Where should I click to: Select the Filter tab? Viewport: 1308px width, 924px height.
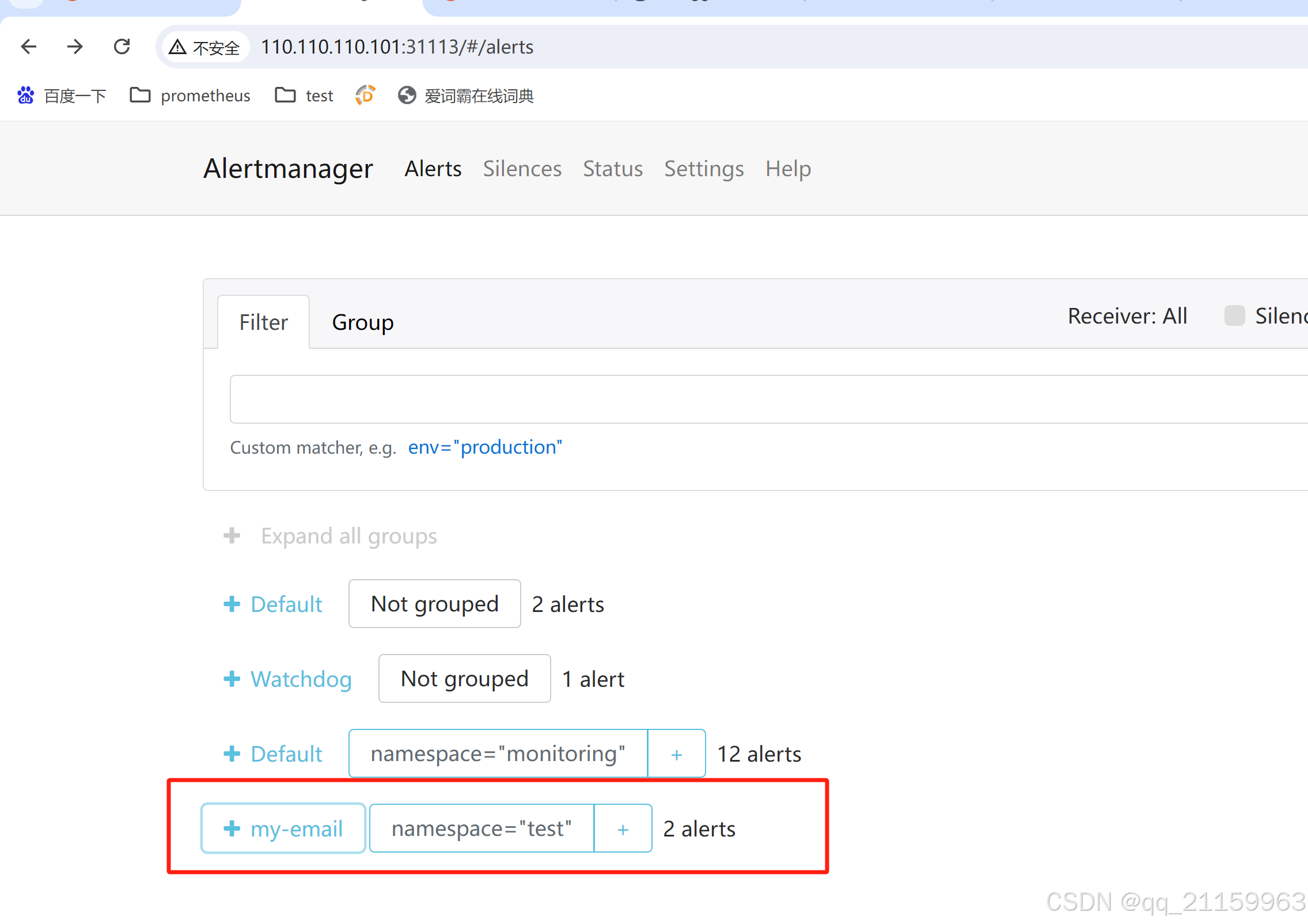(x=263, y=322)
